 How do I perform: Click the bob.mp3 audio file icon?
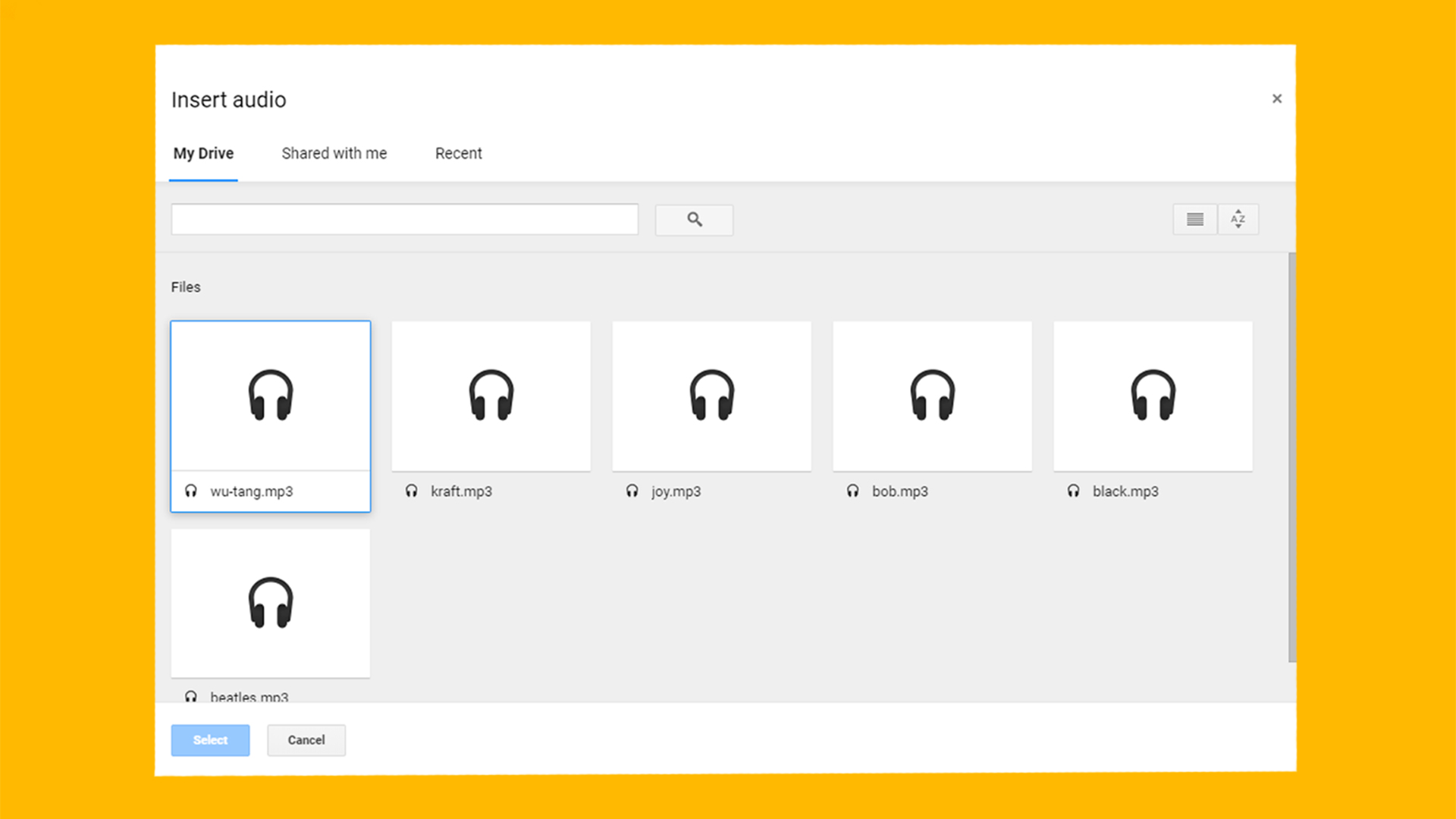coord(933,394)
